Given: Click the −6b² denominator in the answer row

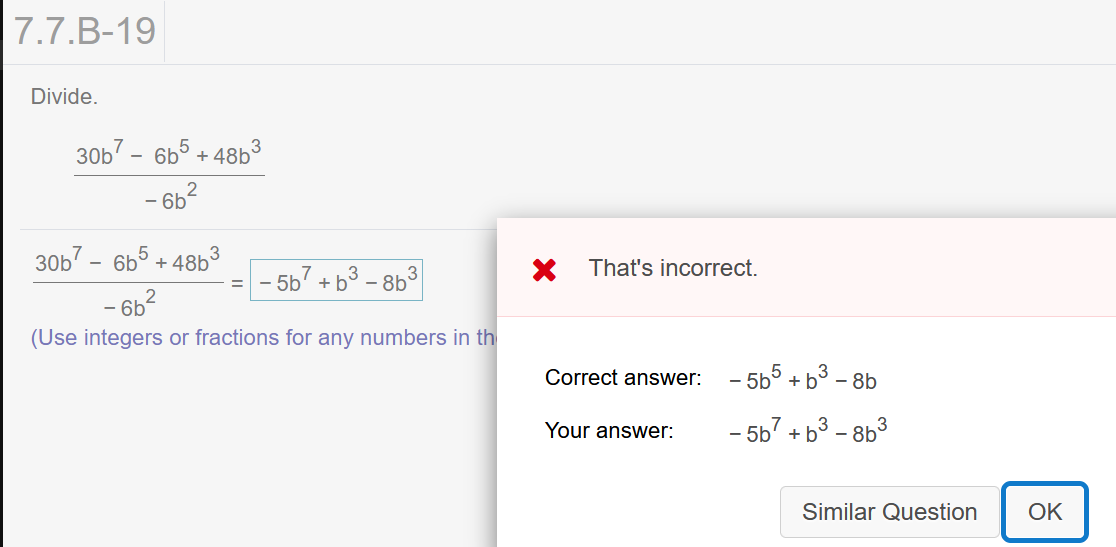Looking at the screenshot, I should 129,306.
